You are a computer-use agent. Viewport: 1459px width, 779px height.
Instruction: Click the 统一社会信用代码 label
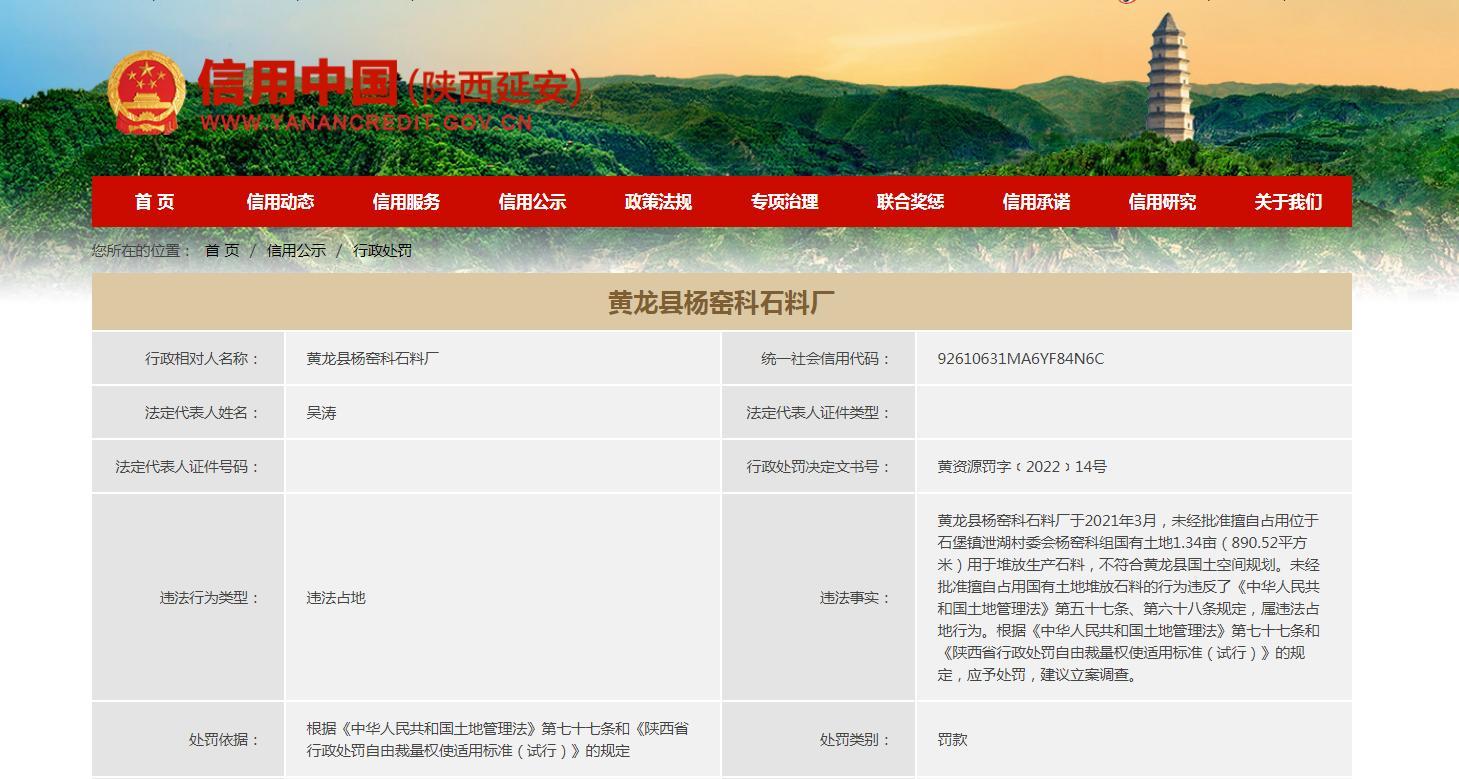tap(825, 359)
